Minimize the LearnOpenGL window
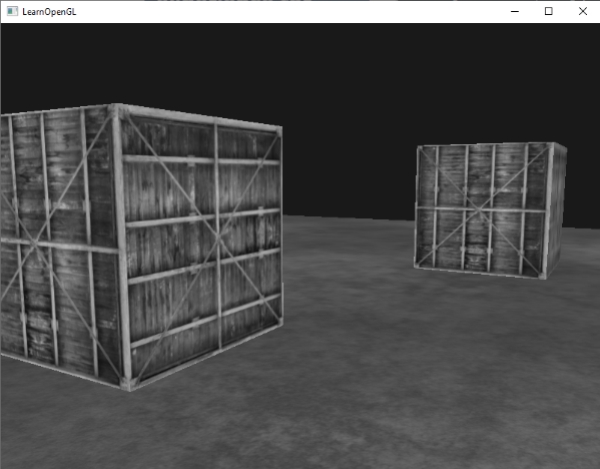The width and height of the screenshot is (600, 469). [x=514, y=11]
